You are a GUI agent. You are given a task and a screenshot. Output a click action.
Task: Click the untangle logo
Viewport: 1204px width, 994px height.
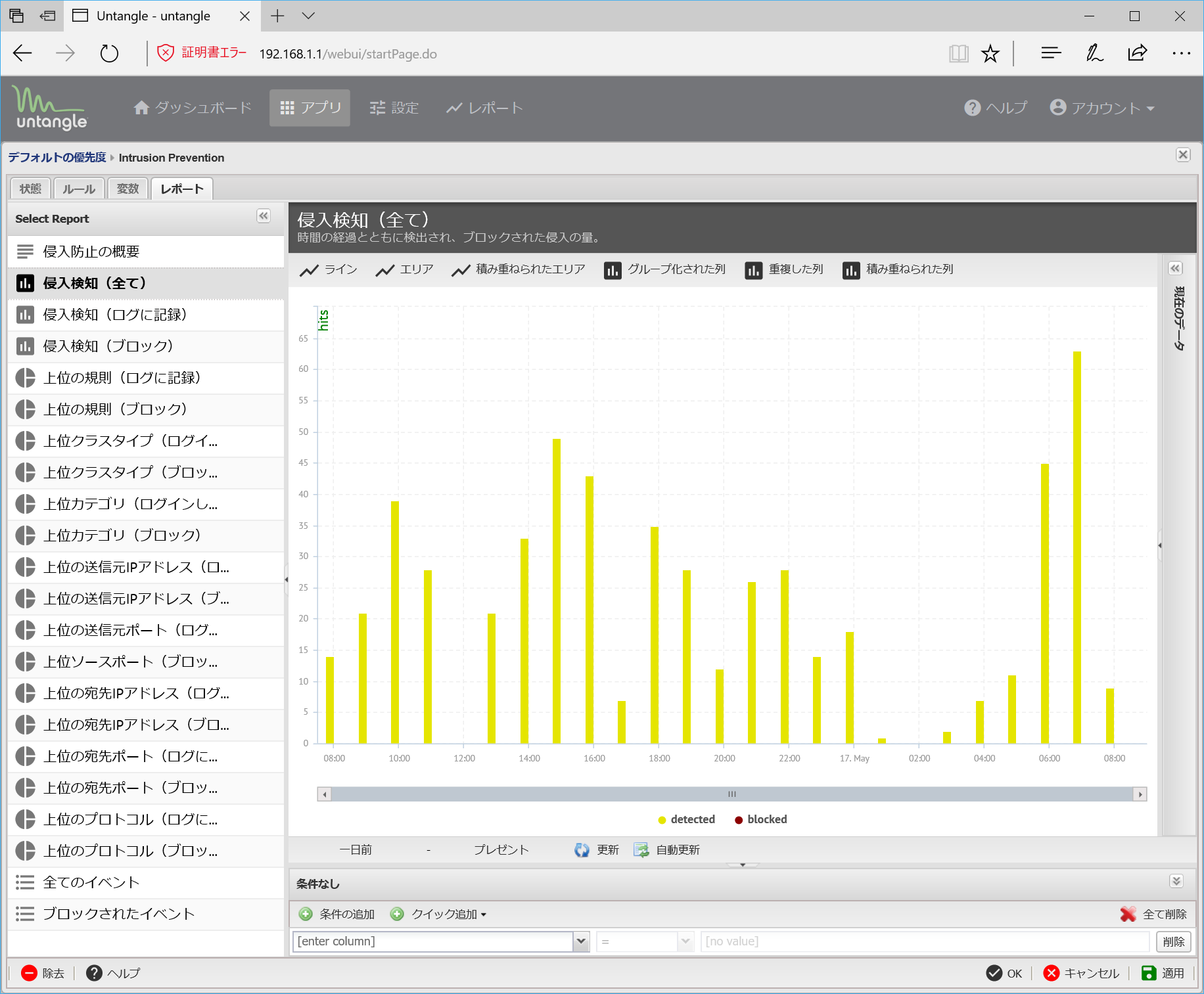(x=51, y=108)
